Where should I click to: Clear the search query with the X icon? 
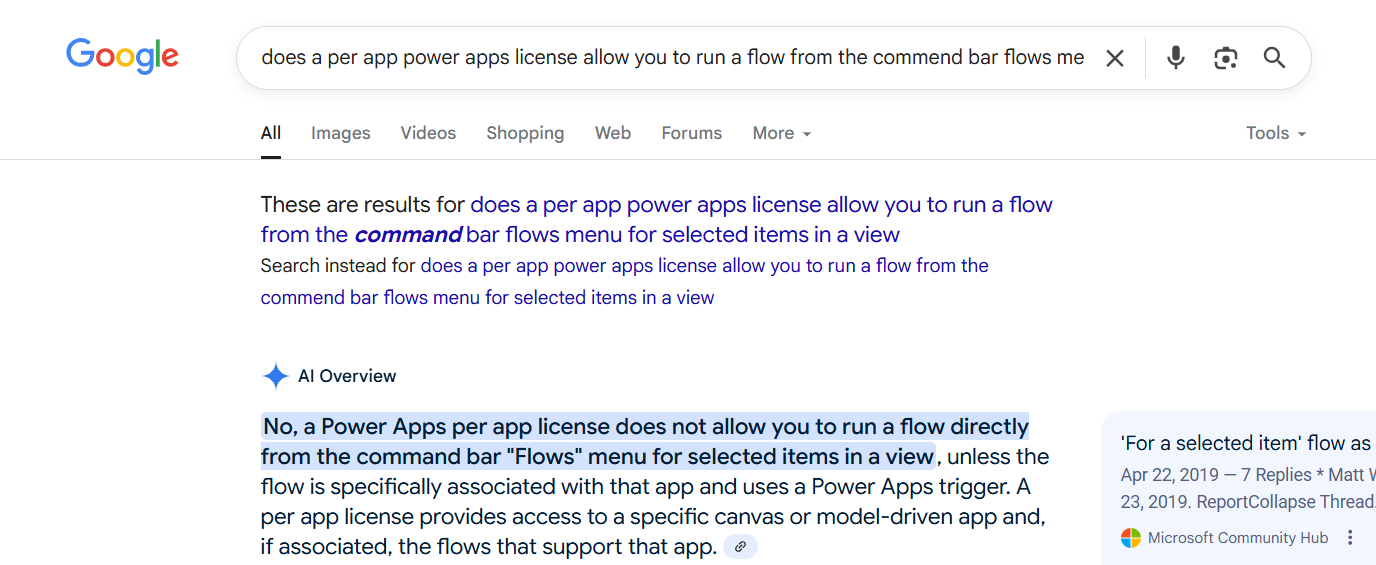click(1115, 58)
